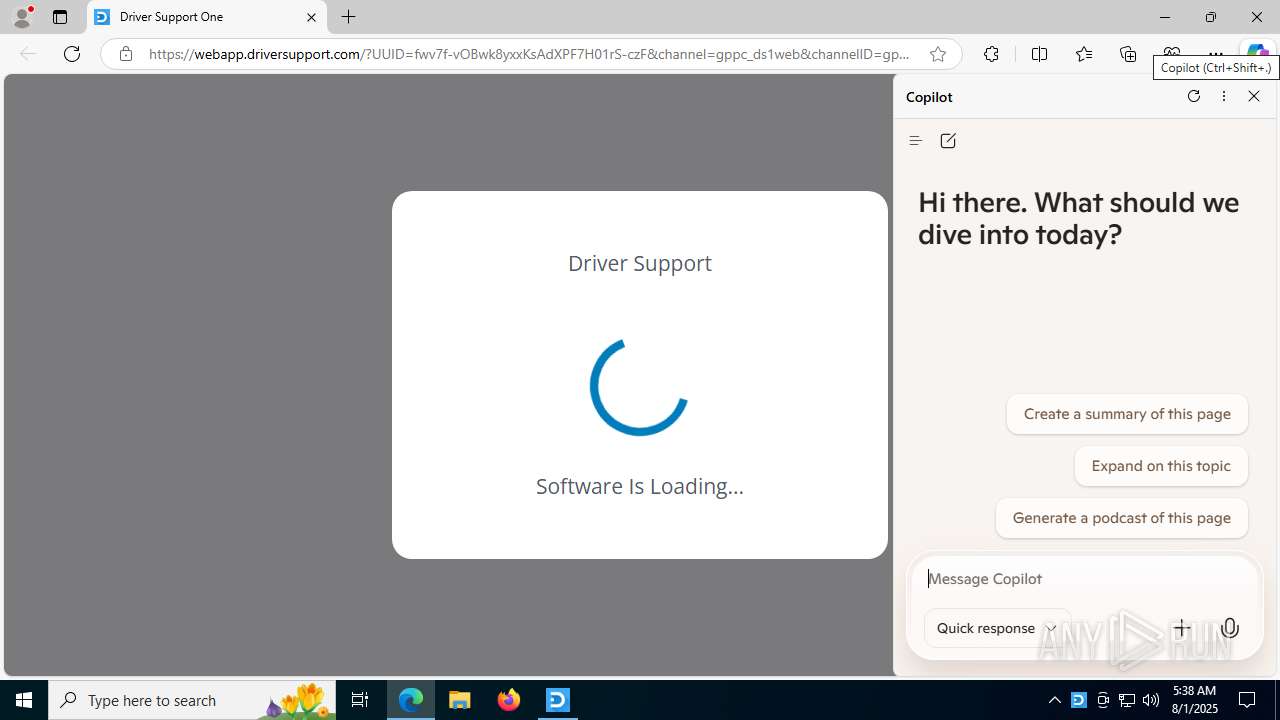The image size is (1280, 720).
Task: Open File Explorer from taskbar
Action: 460,700
